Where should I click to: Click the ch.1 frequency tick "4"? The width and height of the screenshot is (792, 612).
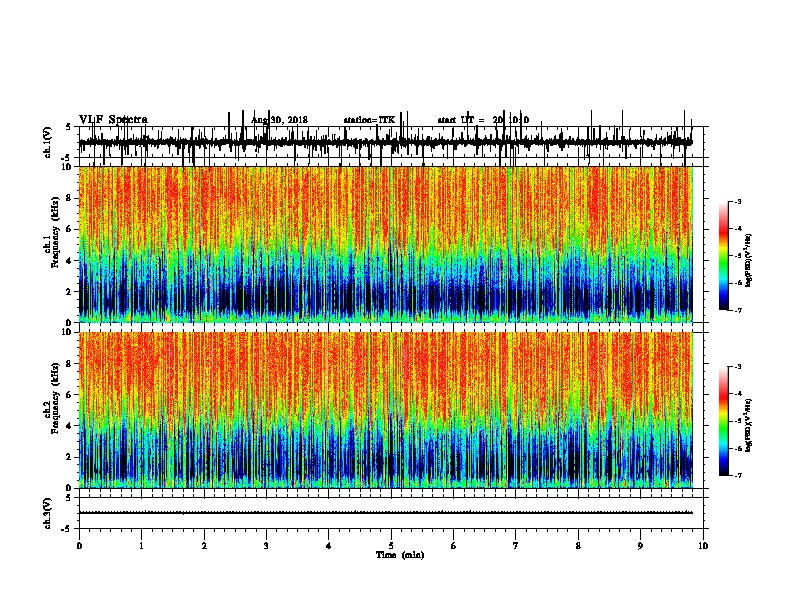[x=69, y=261]
